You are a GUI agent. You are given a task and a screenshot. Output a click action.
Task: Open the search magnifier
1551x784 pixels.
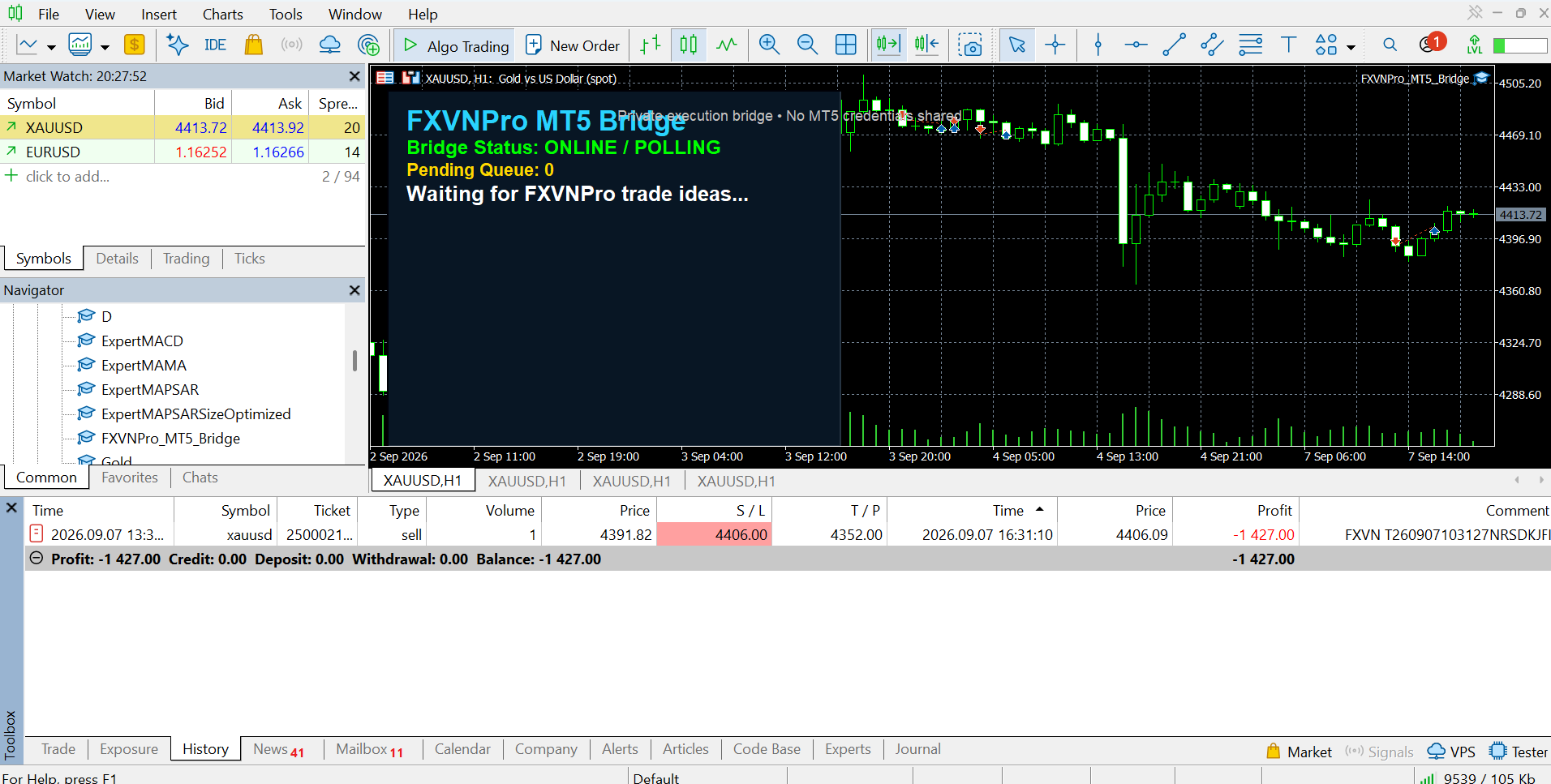[1390, 45]
